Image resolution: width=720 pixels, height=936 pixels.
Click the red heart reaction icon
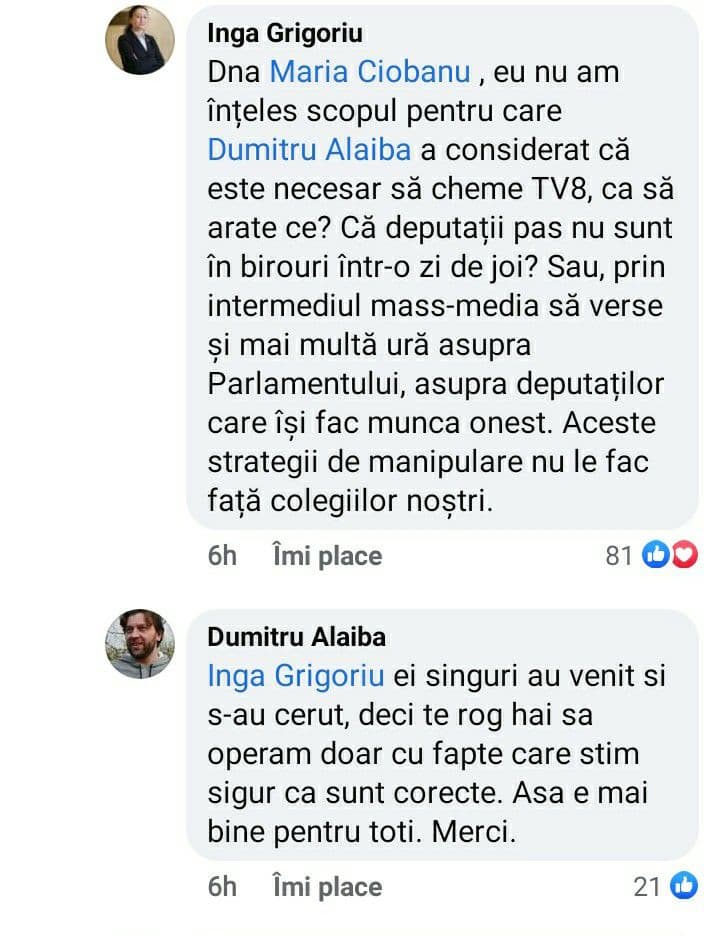tap(684, 555)
